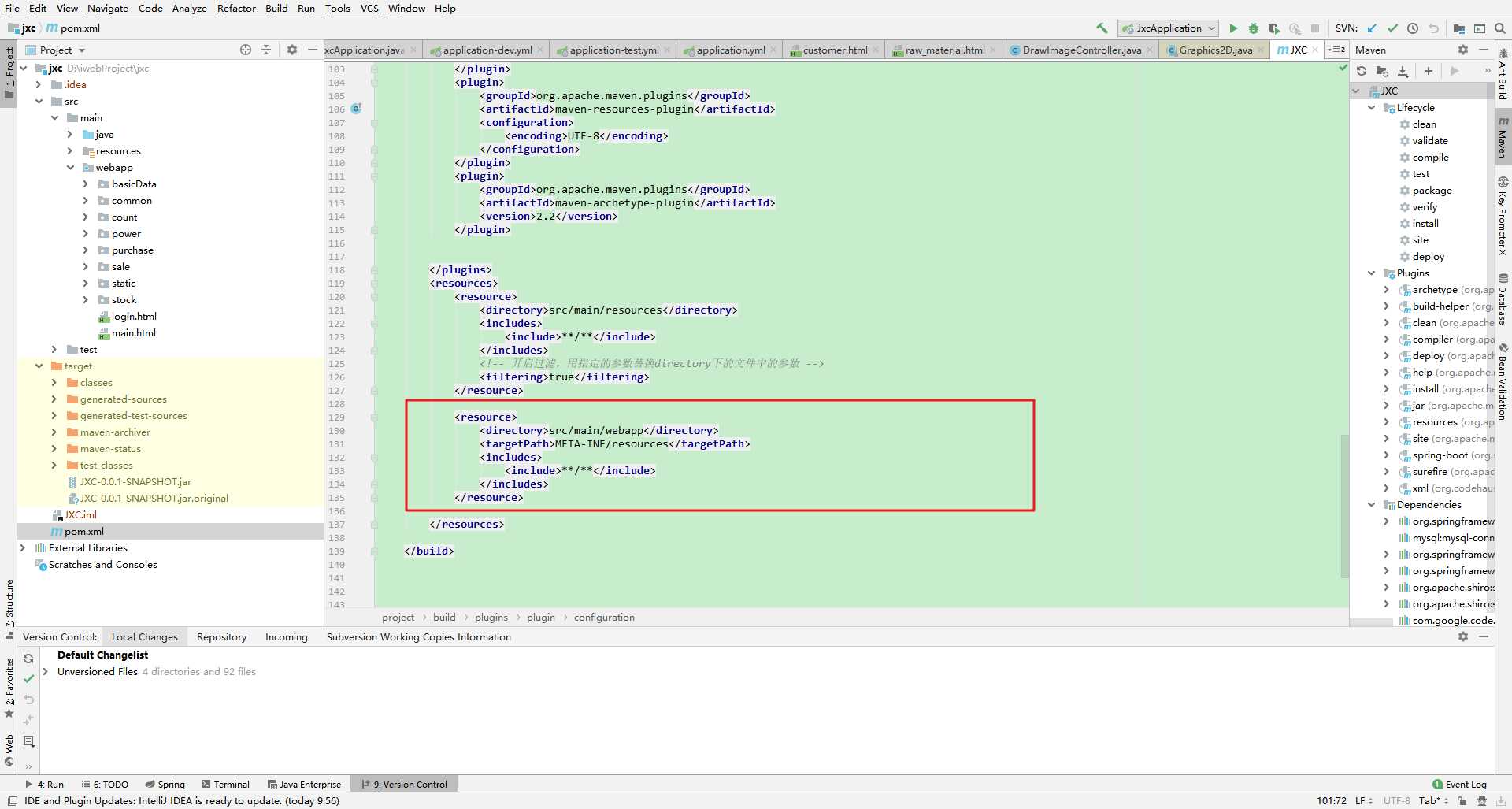The image size is (1512, 809).
Task: Open Maven panel settings gear
Action: [x=1463, y=50]
